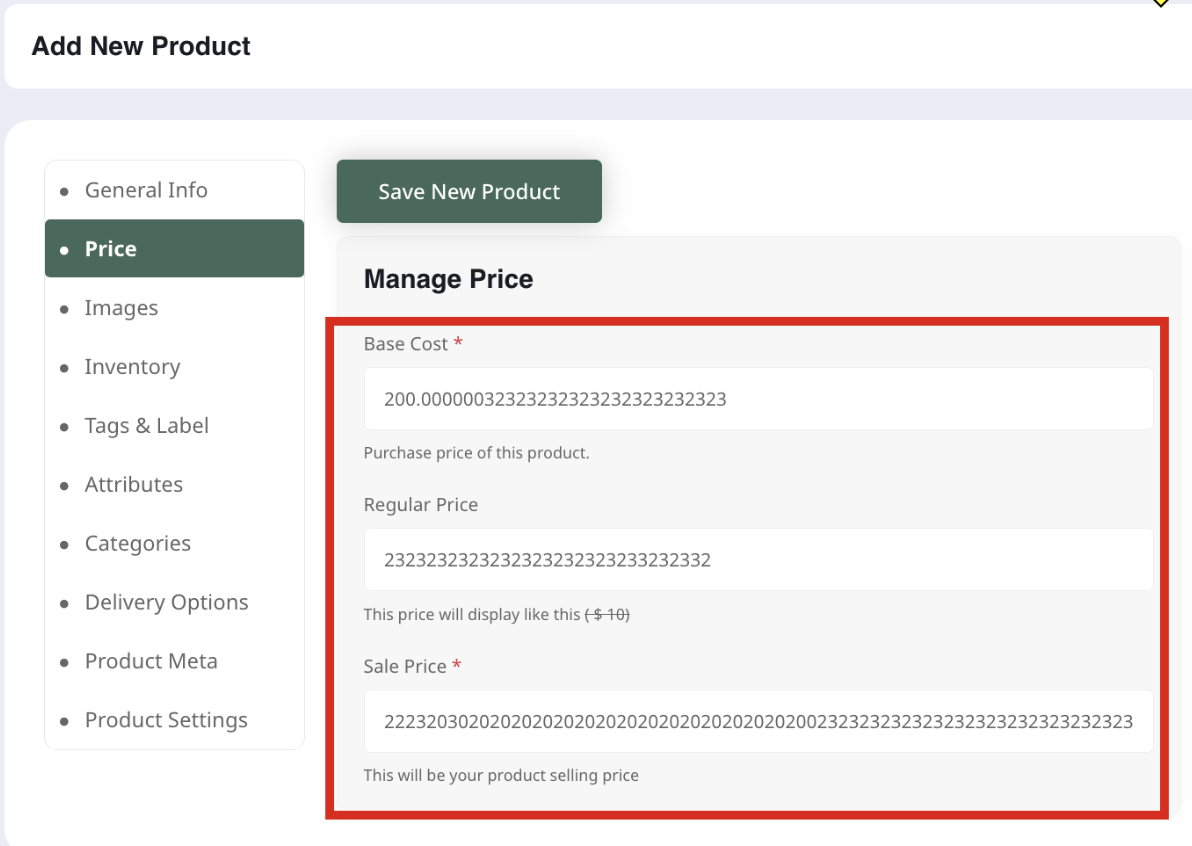This screenshot has height=846, width=1192.
Task: Click the Sale Price field label
Action: (x=405, y=666)
